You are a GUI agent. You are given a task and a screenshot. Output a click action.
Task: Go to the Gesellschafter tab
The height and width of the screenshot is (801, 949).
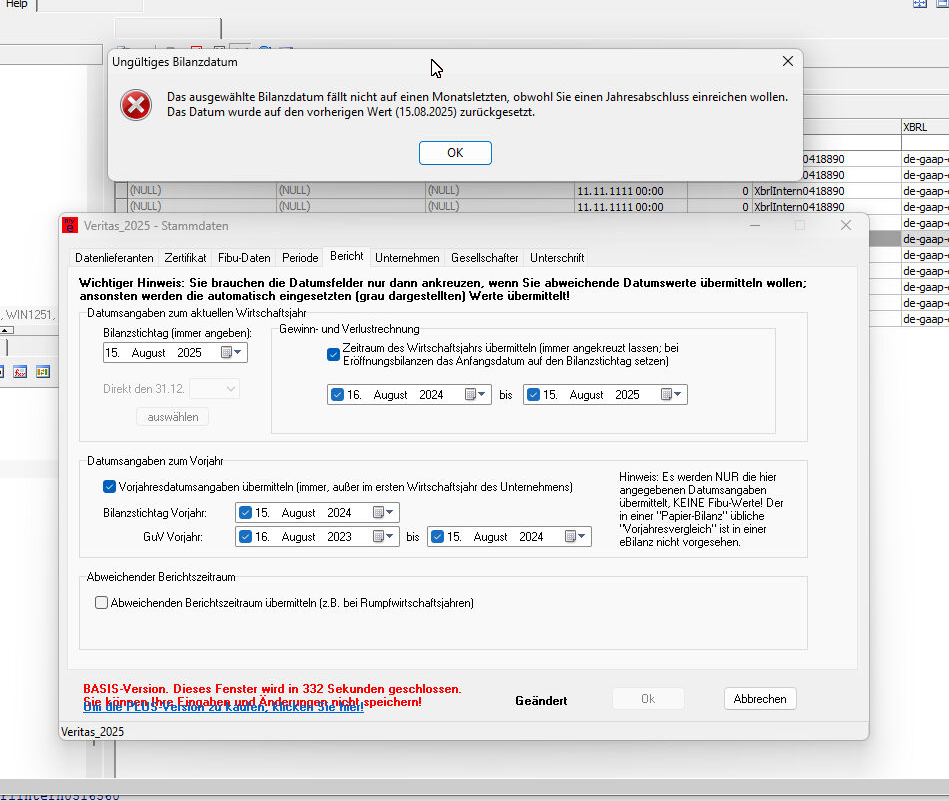point(485,258)
